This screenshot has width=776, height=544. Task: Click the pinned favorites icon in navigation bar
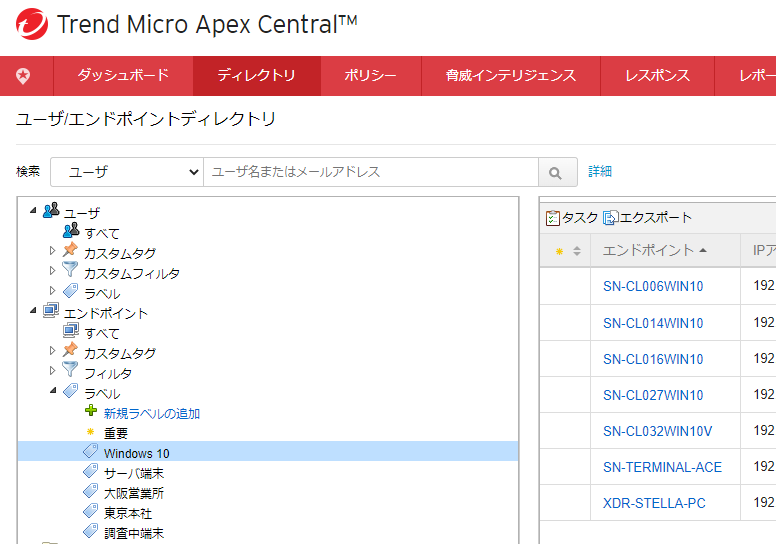click(23, 76)
